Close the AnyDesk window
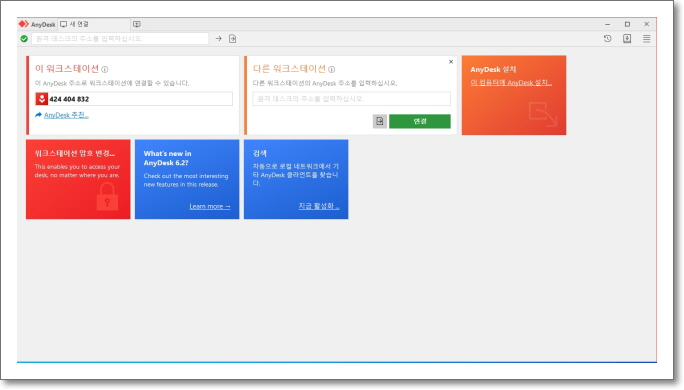This screenshot has height=390, width=684. coord(646,24)
